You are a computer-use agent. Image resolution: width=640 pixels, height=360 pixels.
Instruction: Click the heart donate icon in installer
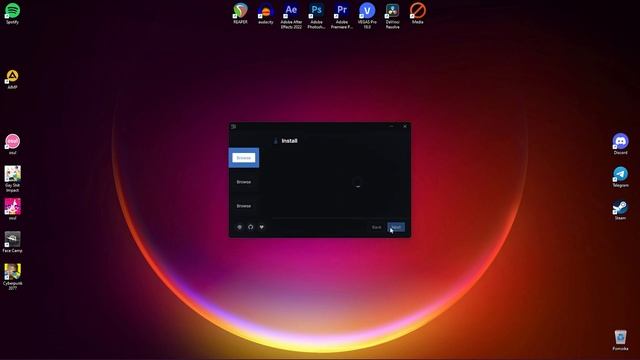click(262, 227)
